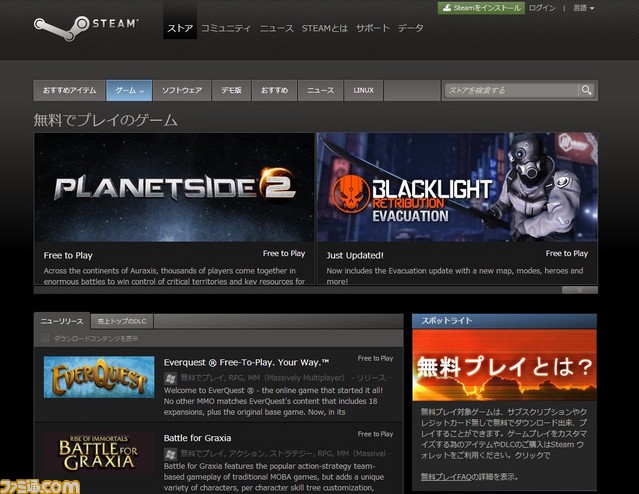Click Windows icon under Everquest title

[x=170, y=379]
